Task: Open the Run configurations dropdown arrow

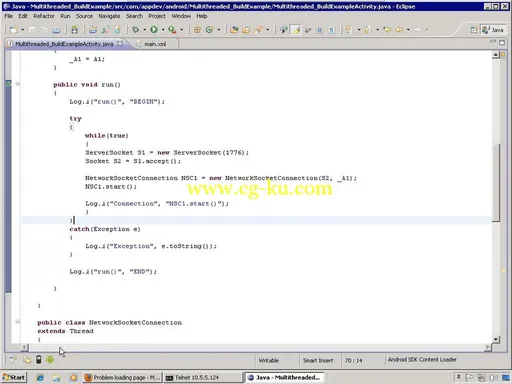Action: [x=163, y=30]
